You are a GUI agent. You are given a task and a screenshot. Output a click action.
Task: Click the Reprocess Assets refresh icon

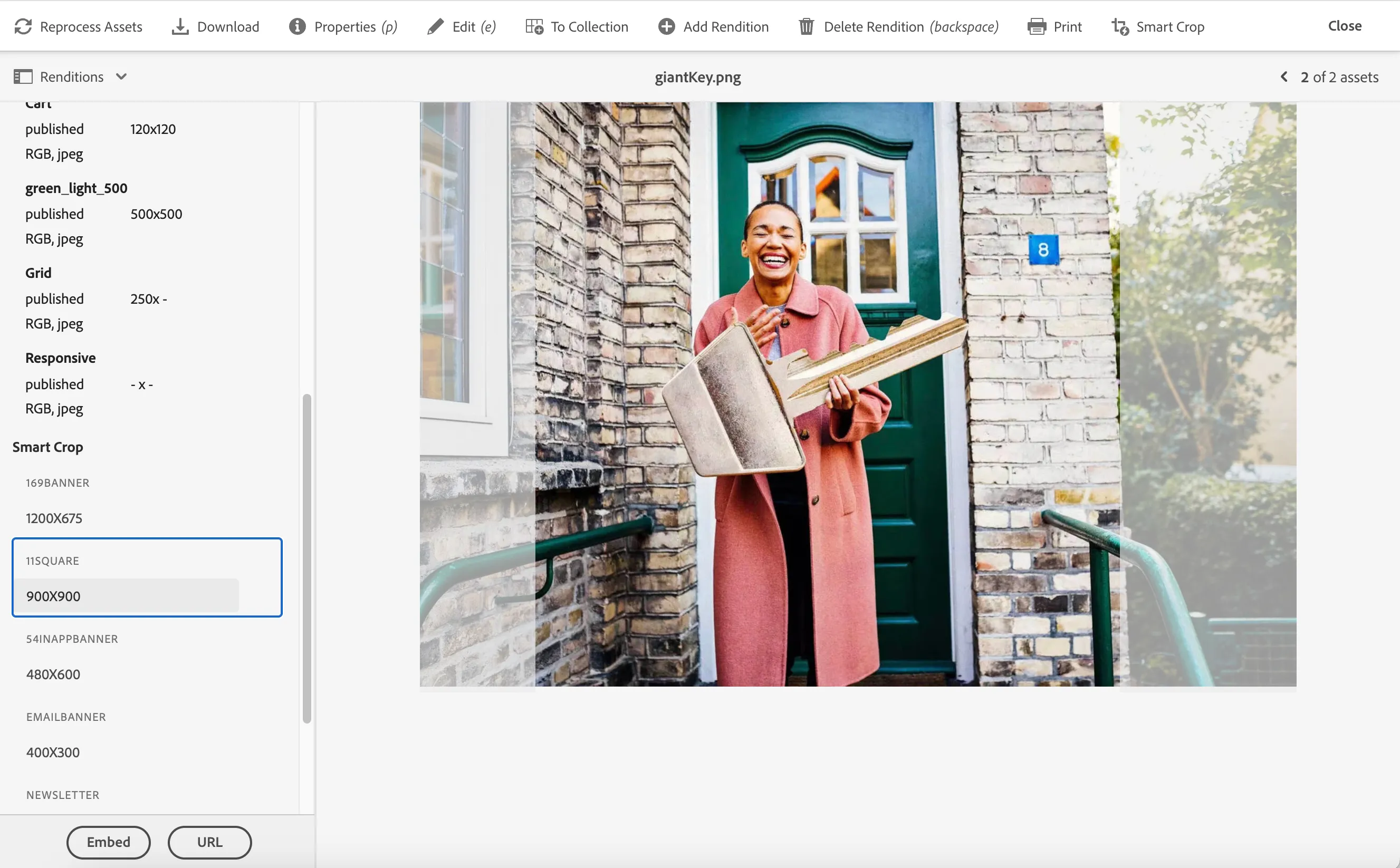coord(23,26)
